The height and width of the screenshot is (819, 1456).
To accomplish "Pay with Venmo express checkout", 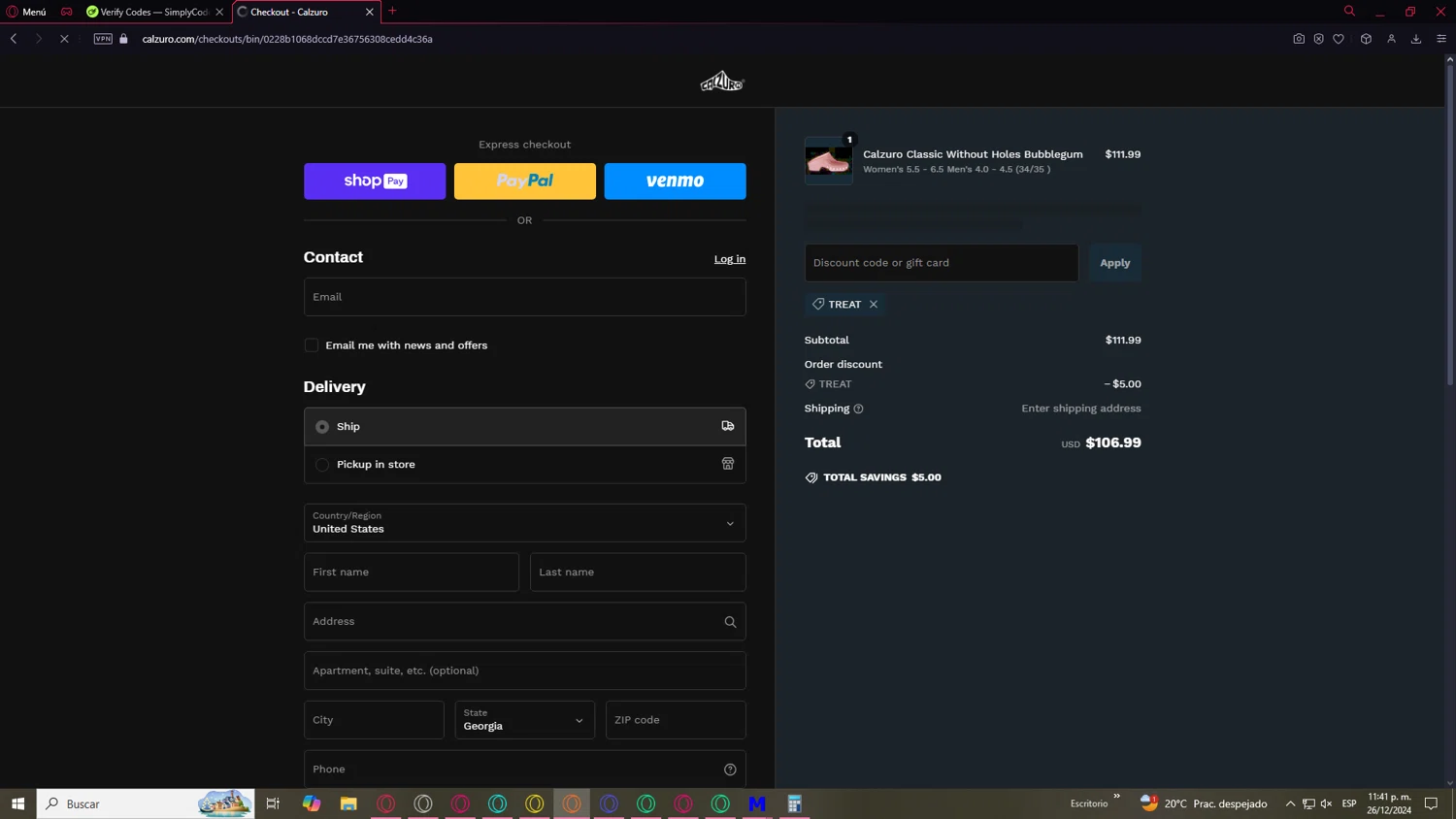I will [676, 181].
